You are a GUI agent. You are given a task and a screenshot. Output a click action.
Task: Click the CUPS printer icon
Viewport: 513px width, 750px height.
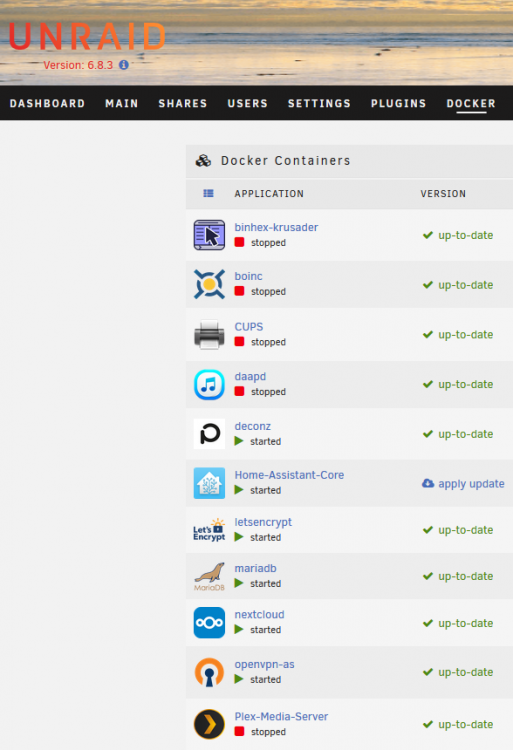point(209,334)
